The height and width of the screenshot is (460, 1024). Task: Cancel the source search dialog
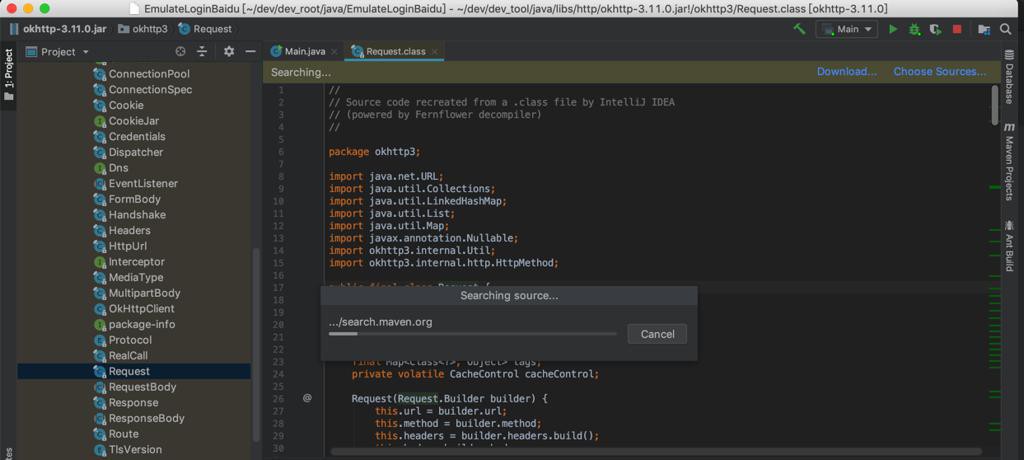657,334
